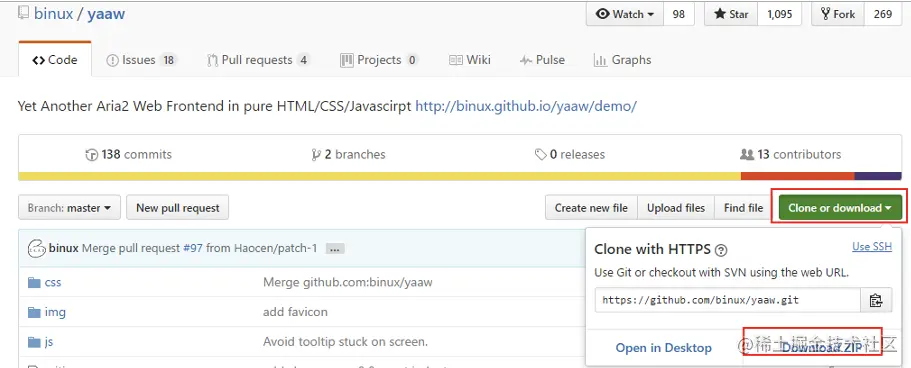The height and width of the screenshot is (368, 911).
Task: Click the help icon beside Clone with HTTPS
Action: click(721, 251)
